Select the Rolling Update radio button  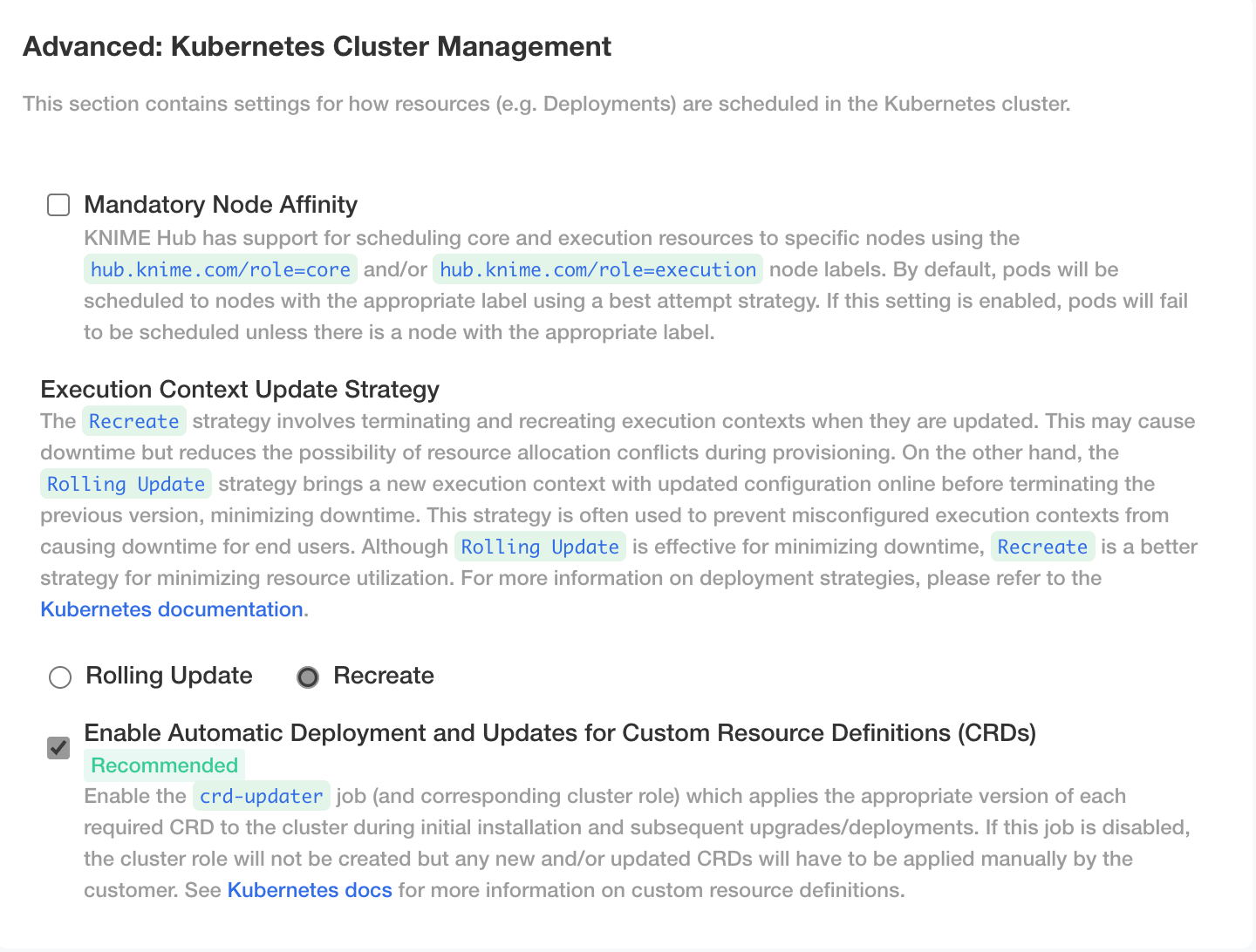click(x=60, y=677)
